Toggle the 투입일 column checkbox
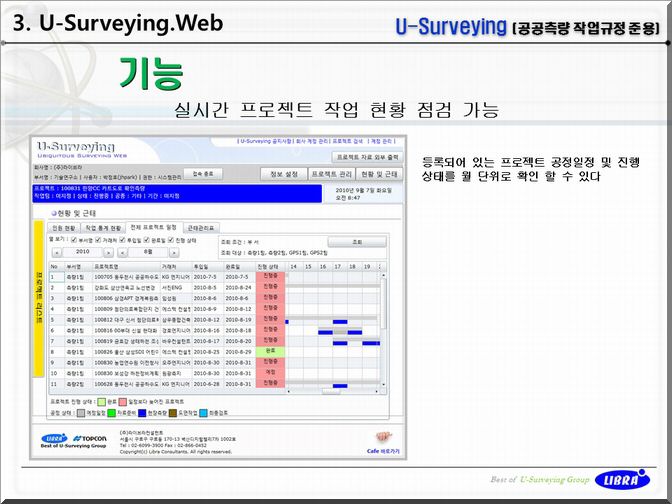The width and height of the screenshot is (672, 504). (x=122, y=240)
